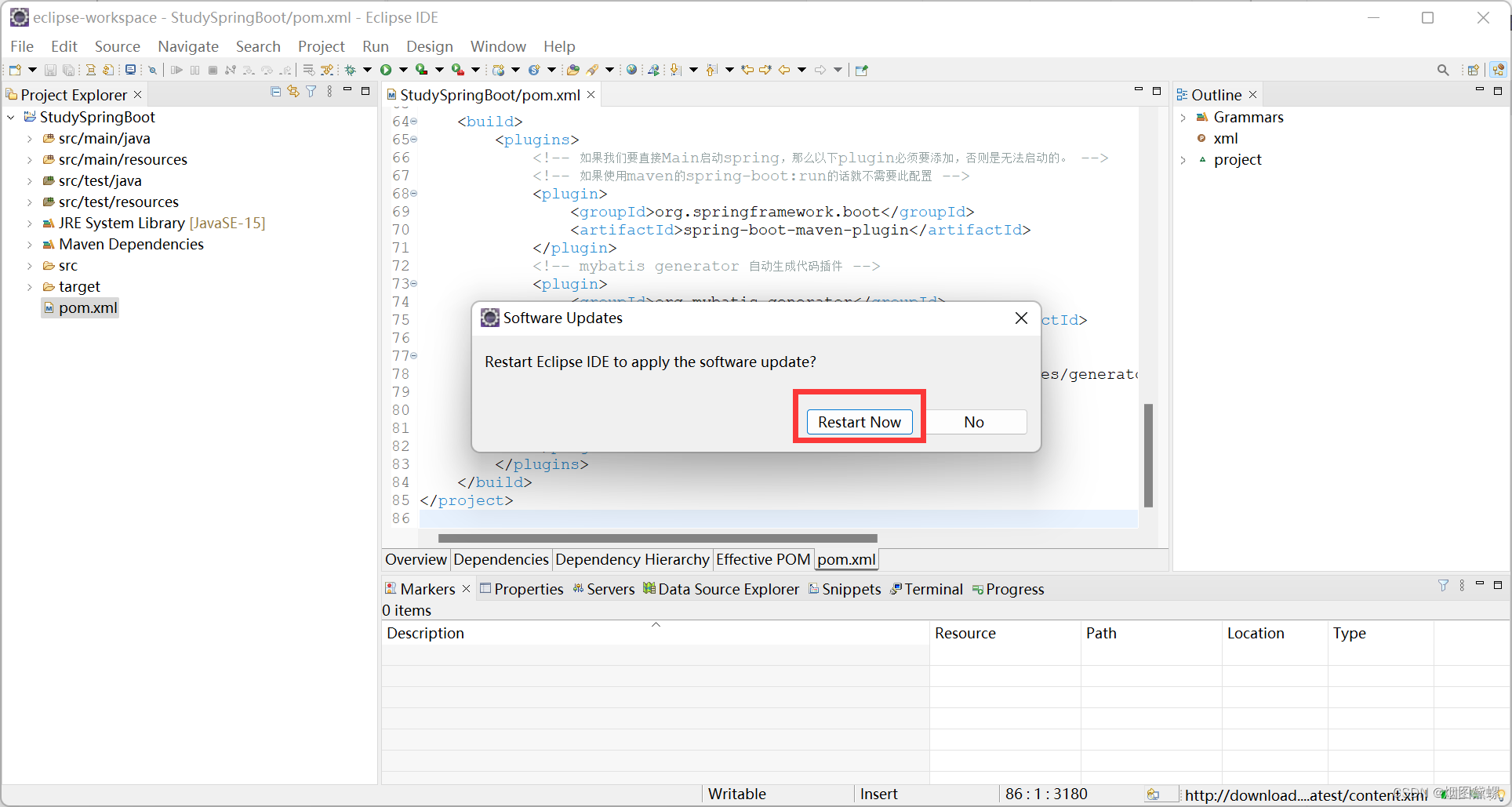This screenshot has width=1512, height=807.
Task: Click the Terminal tab in bottom panel
Action: click(x=926, y=589)
